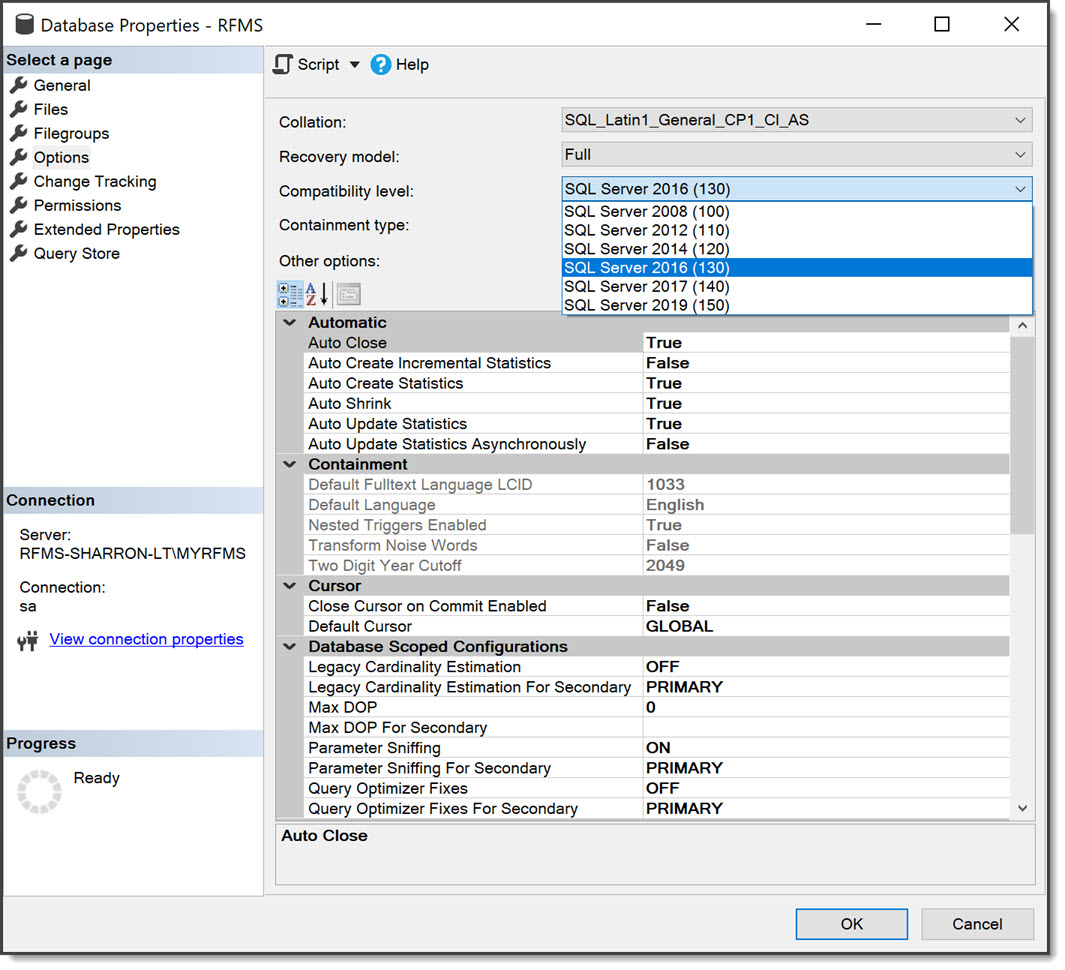Open the Permissions page
This screenshot has width=1065, height=970.
(77, 206)
